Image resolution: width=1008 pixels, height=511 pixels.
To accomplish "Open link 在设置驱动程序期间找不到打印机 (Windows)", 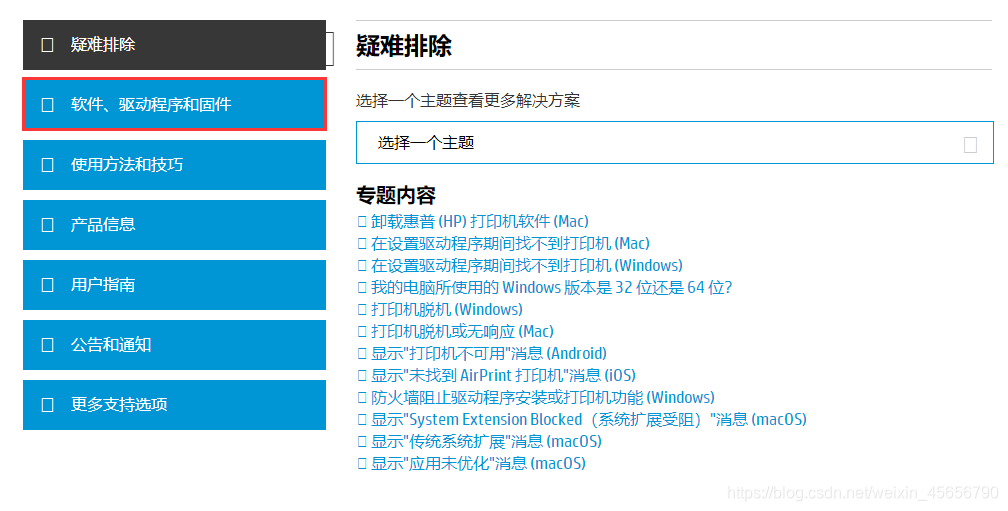I will tap(526, 265).
